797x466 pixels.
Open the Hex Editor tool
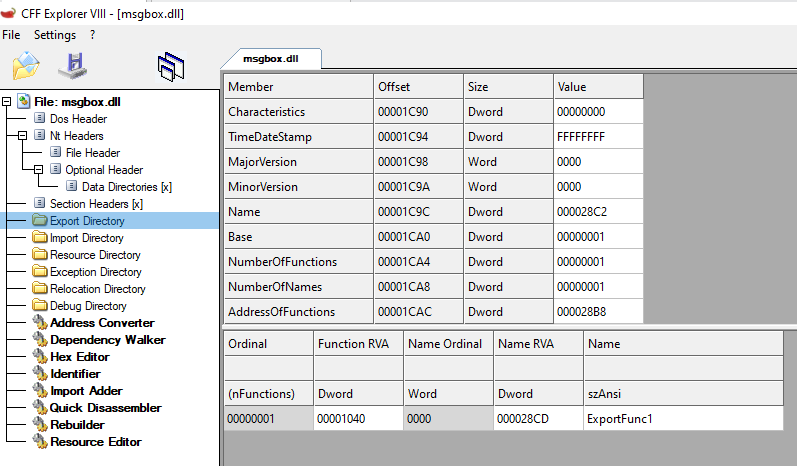pos(80,357)
